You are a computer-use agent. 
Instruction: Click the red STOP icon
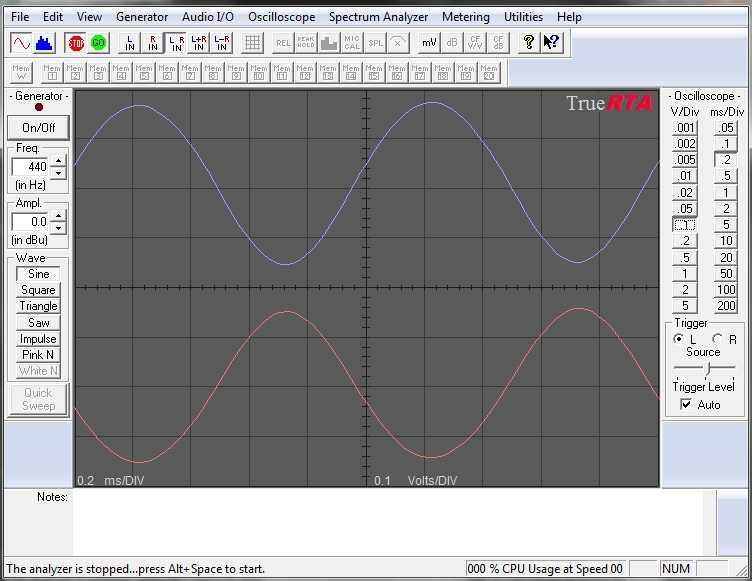(x=76, y=43)
